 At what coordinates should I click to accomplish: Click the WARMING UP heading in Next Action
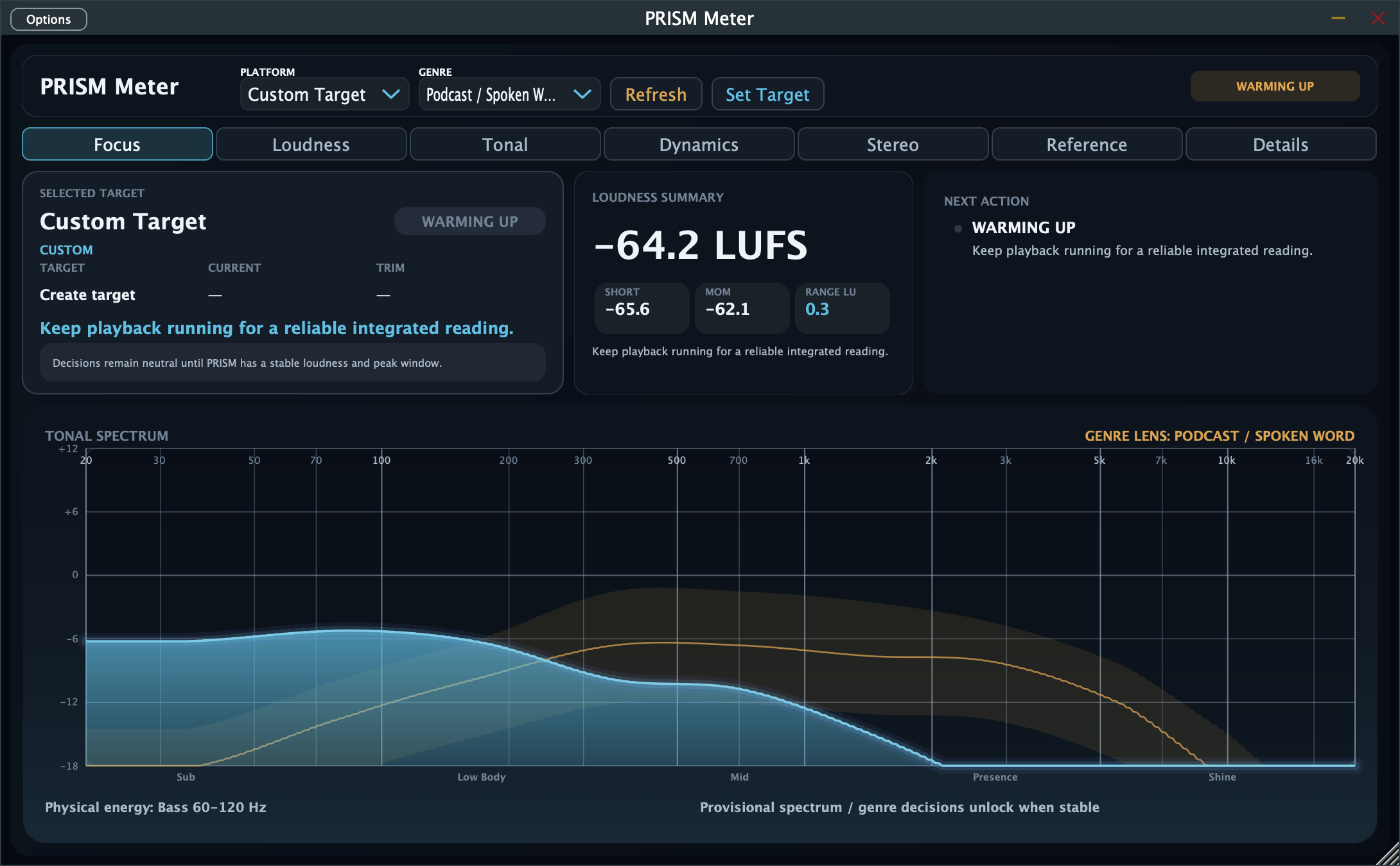pyautogui.click(x=1024, y=227)
